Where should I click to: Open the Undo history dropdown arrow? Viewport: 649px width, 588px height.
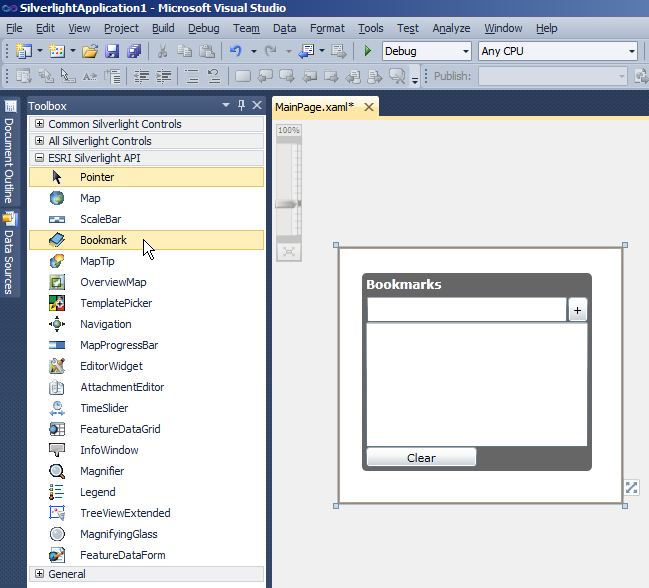[254, 52]
